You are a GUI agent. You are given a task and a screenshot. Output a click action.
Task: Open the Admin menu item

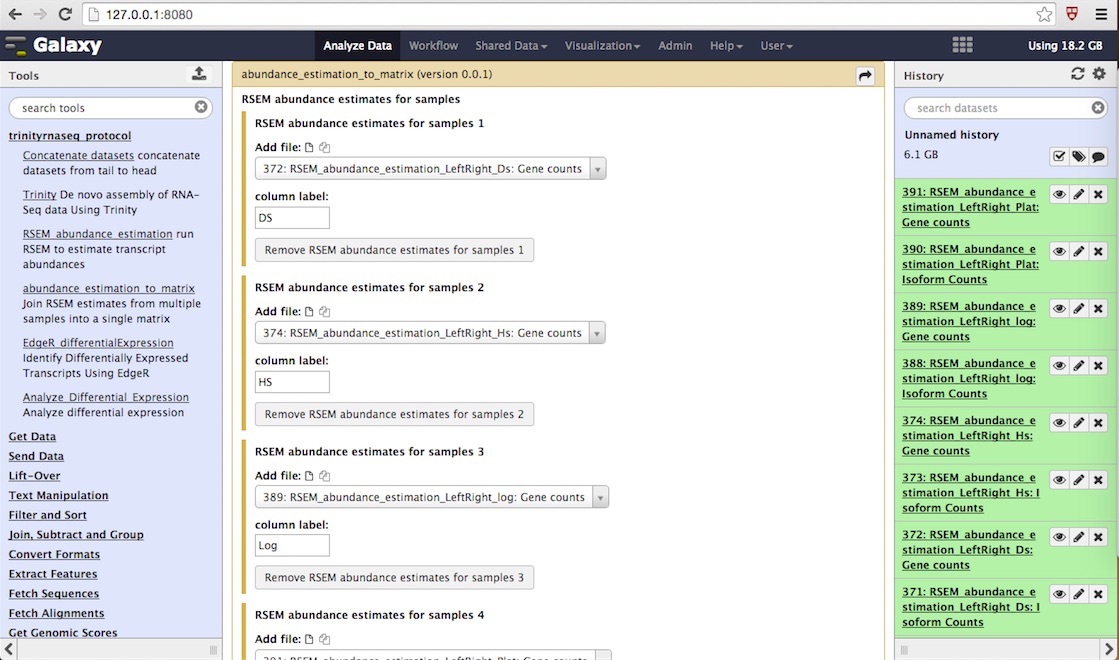pyautogui.click(x=675, y=45)
